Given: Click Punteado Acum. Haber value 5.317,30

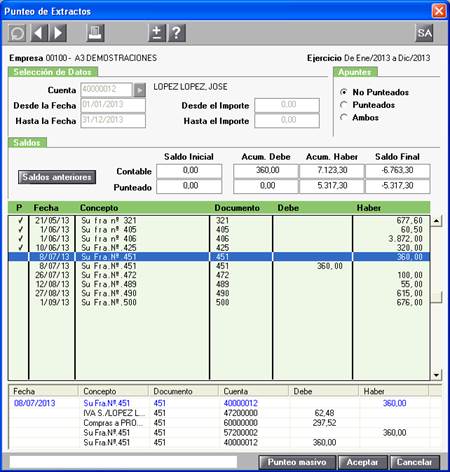Looking at the screenshot, I should coord(332,186).
